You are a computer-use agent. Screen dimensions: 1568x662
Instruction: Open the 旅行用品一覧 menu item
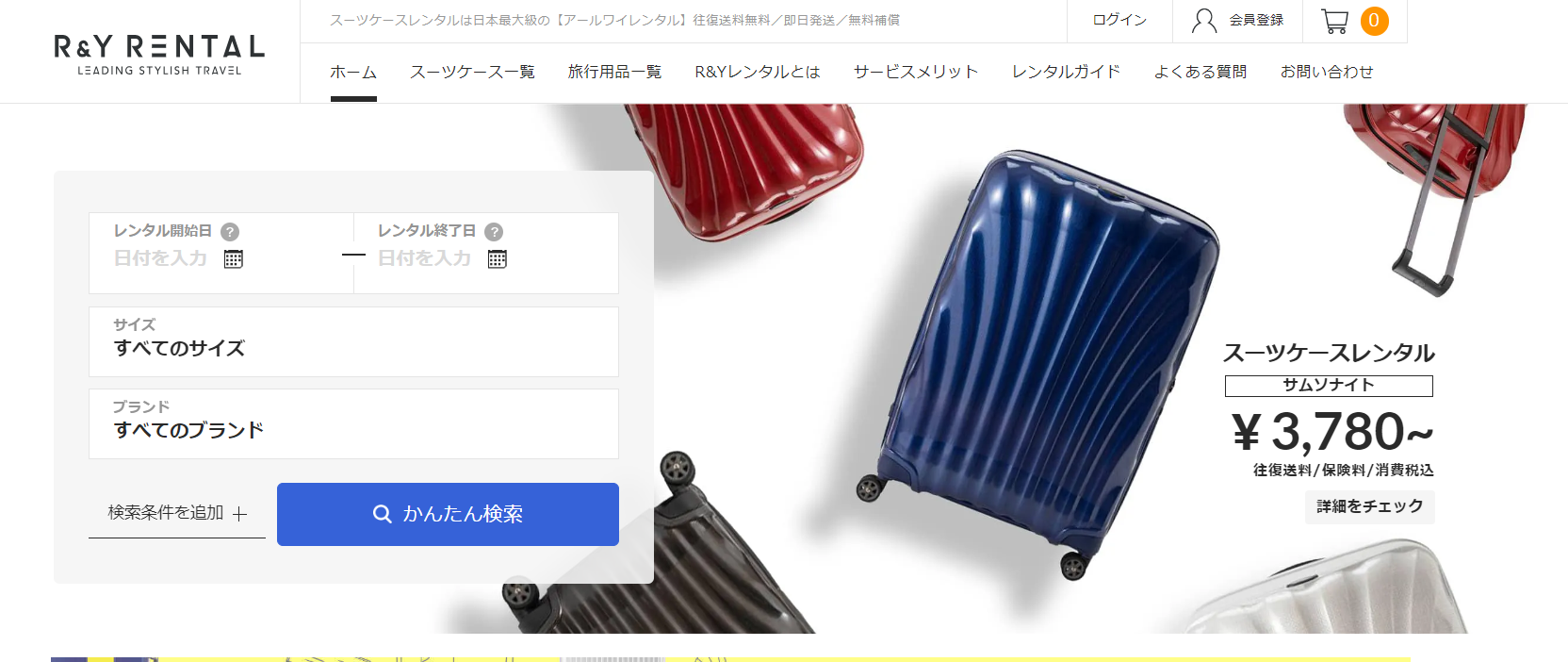point(614,72)
